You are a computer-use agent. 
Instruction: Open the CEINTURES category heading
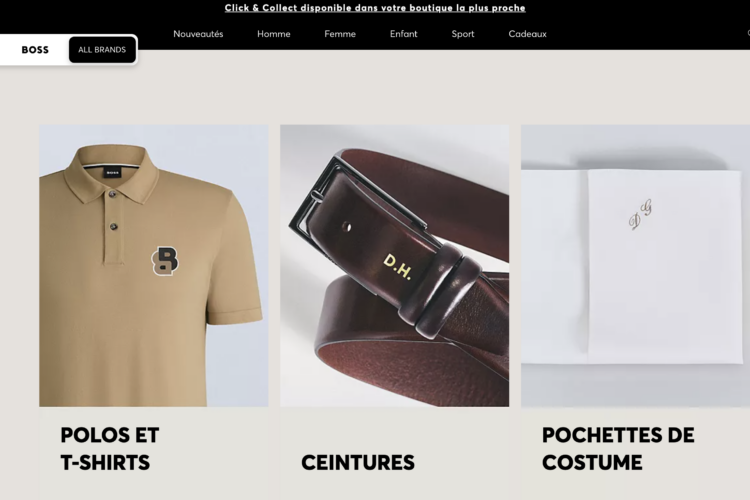coord(358,463)
